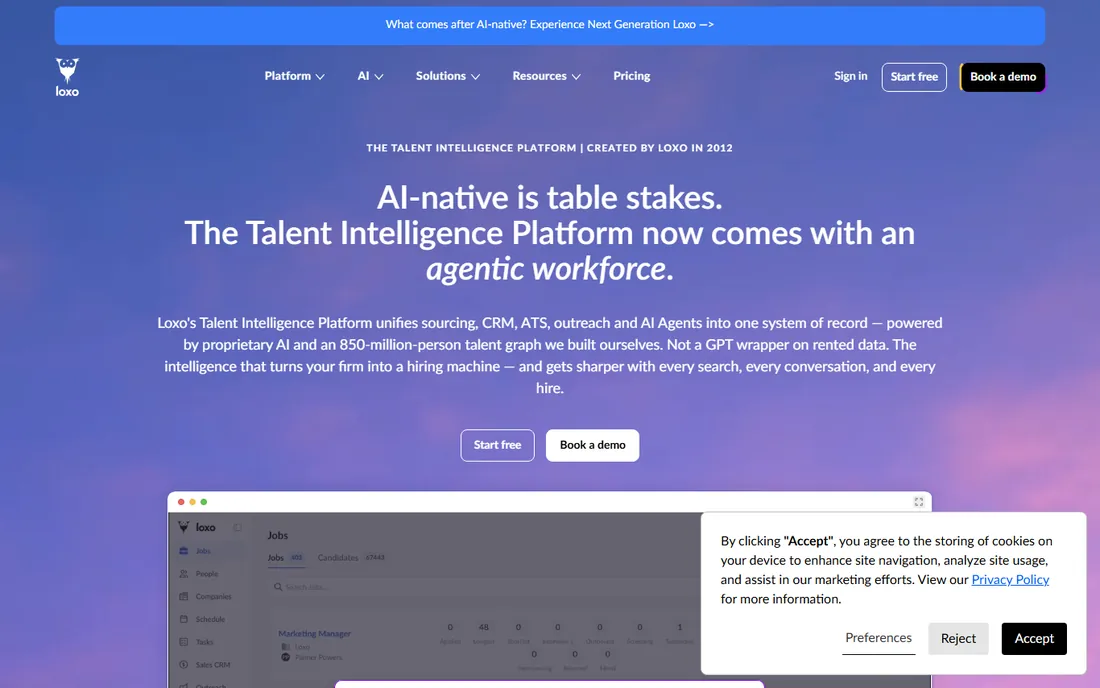
Task: Select Sales CRM in the preview sidebar
Action: (213, 664)
